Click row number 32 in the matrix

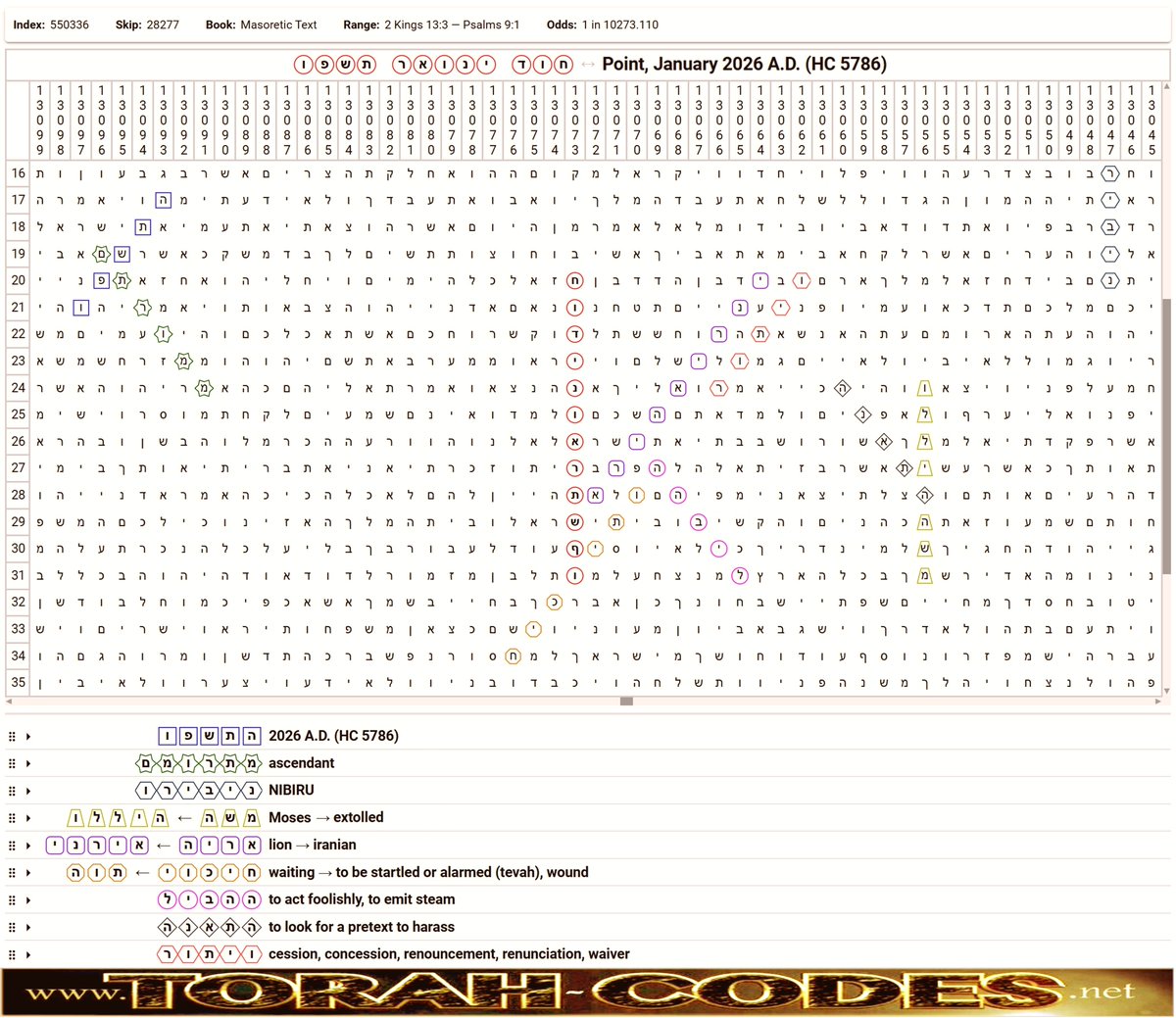(x=19, y=603)
